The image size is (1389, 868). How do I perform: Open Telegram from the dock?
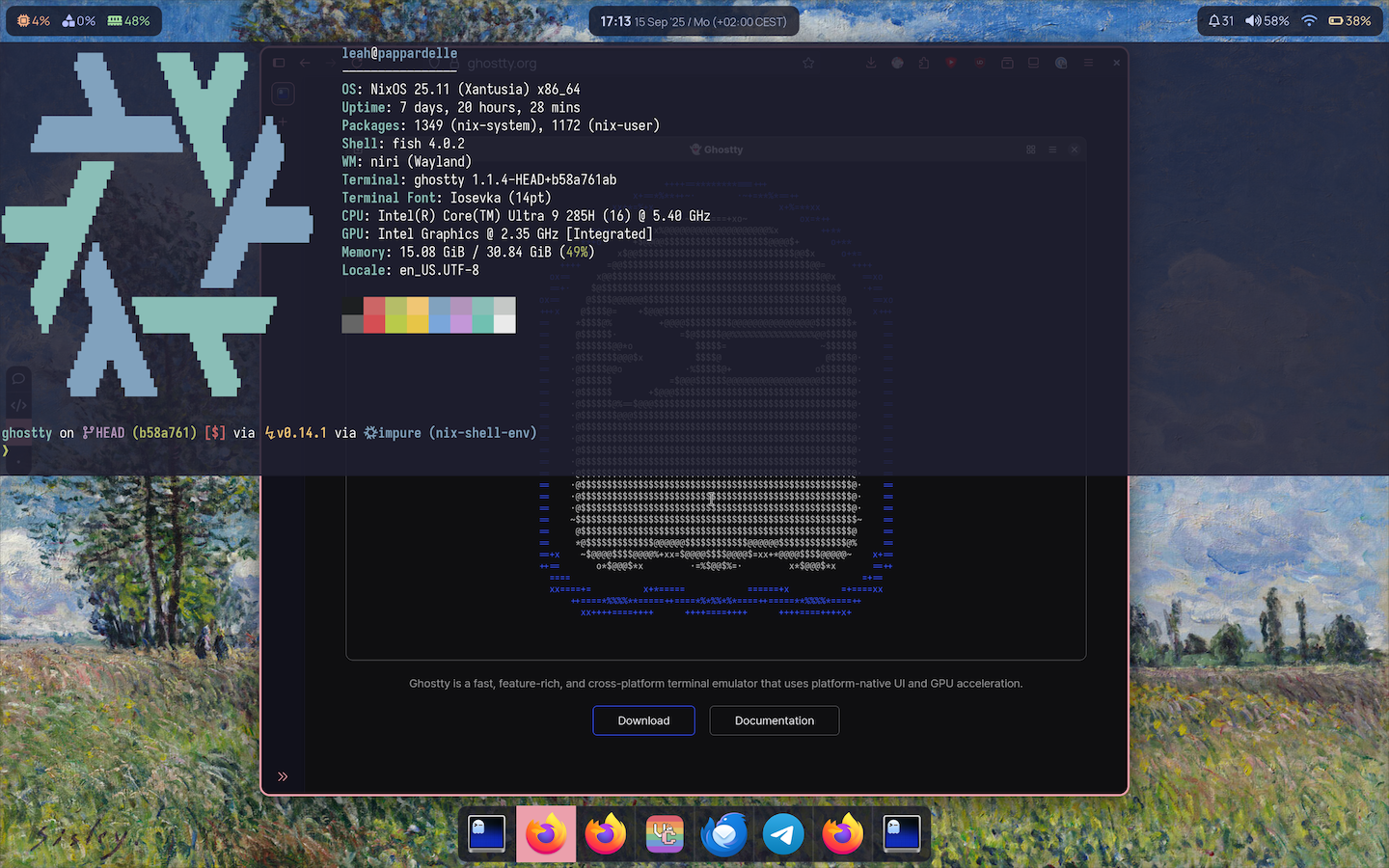pyautogui.click(x=783, y=834)
